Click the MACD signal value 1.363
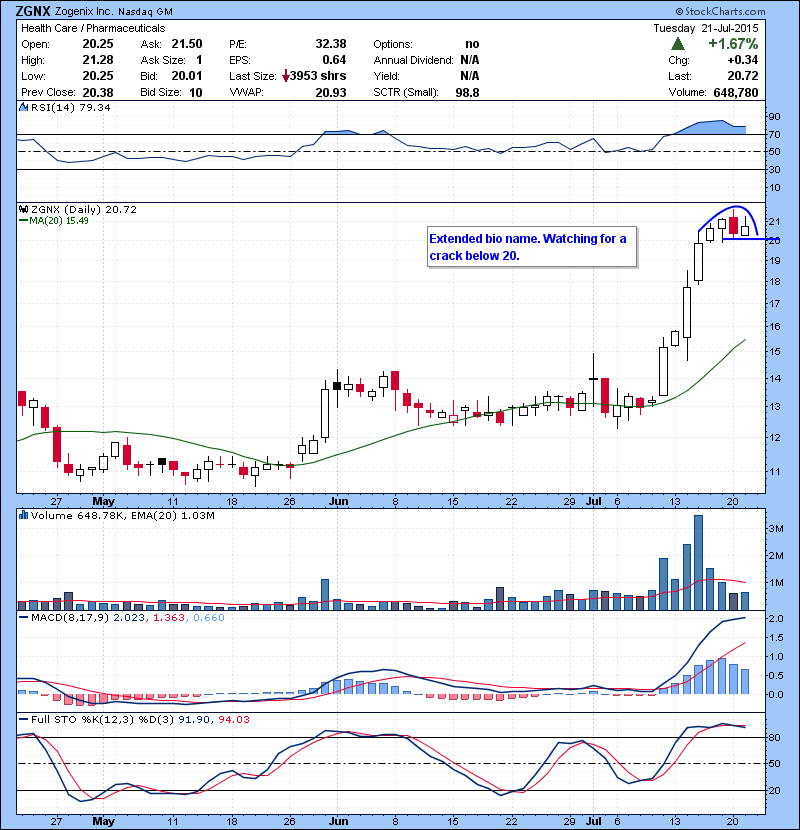This screenshot has height=830, width=800. pyautogui.click(x=169, y=618)
